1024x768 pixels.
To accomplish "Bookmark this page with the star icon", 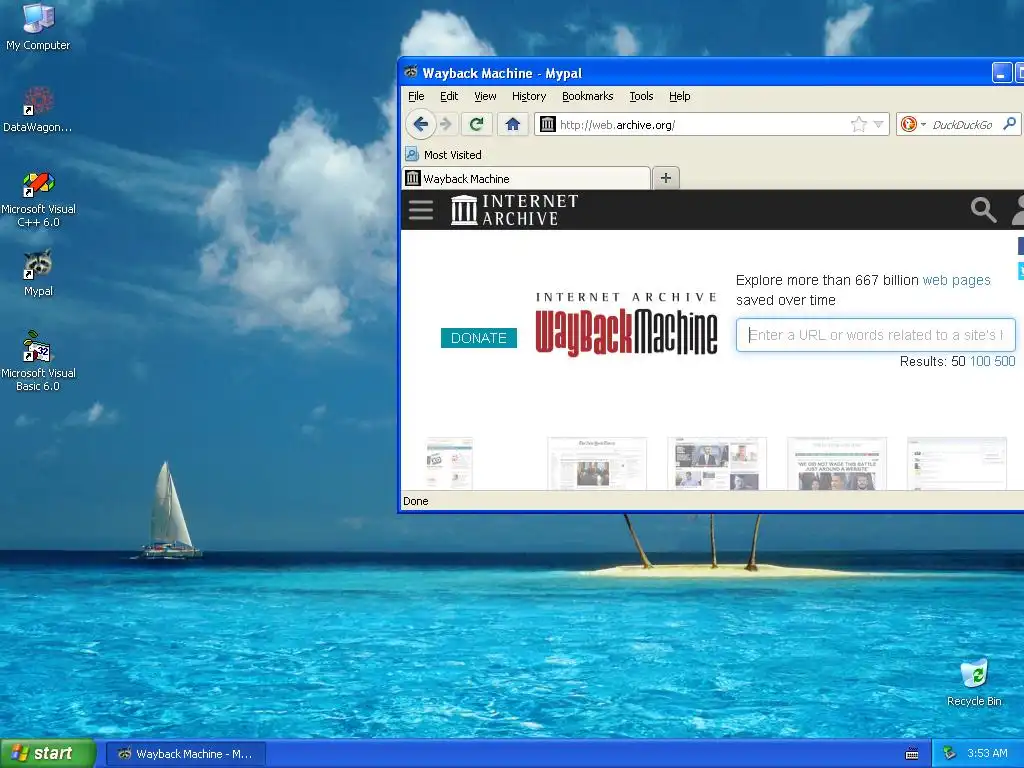I will 859,124.
